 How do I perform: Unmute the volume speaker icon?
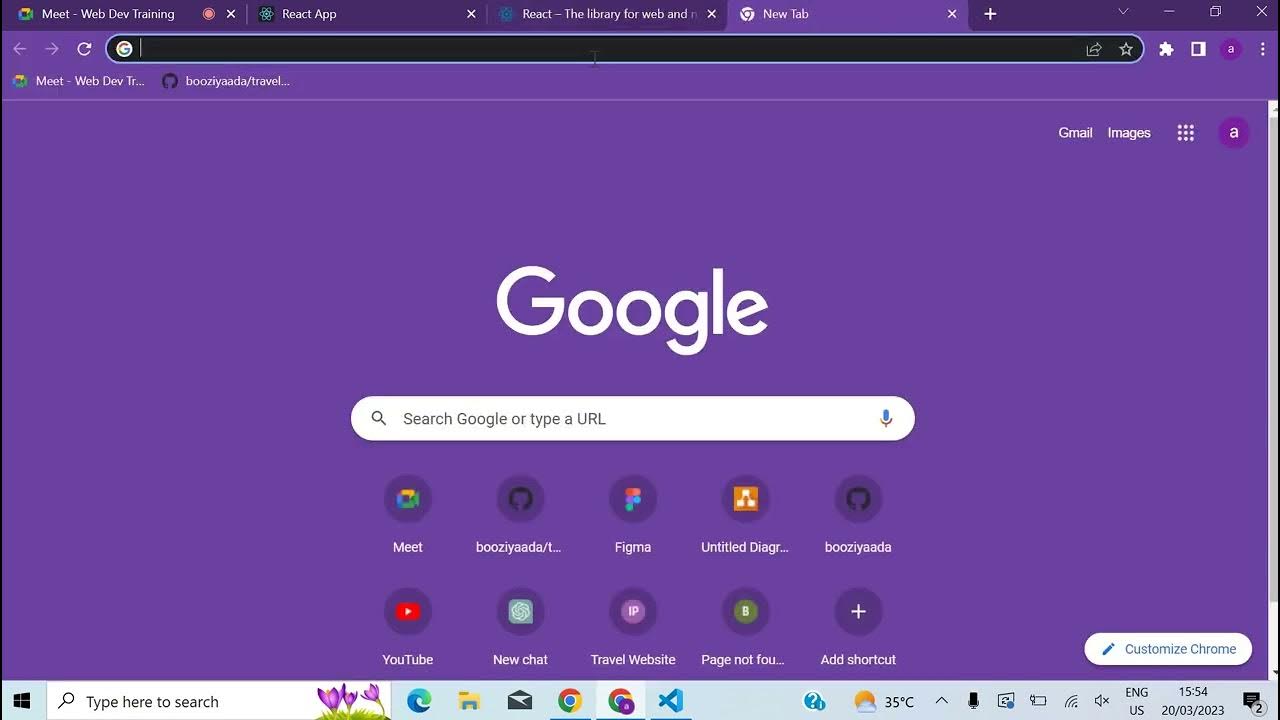click(x=1102, y=701)
